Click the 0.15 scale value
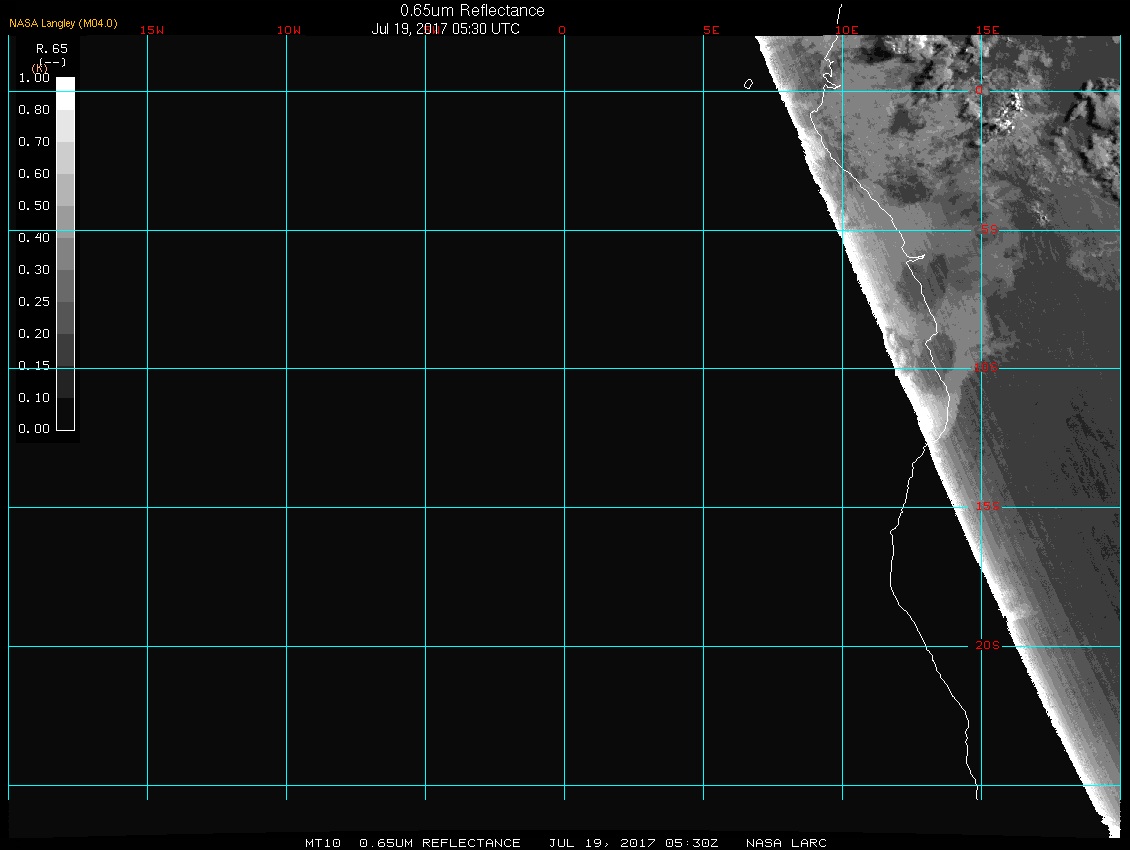This screenshot has width=1130, height=850. pos(34,366)
